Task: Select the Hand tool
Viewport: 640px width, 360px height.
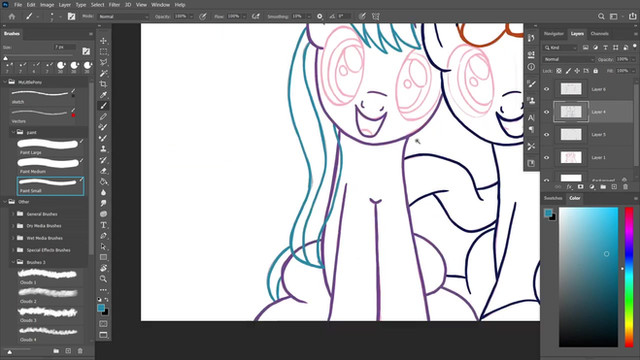Action: point(103,268)
